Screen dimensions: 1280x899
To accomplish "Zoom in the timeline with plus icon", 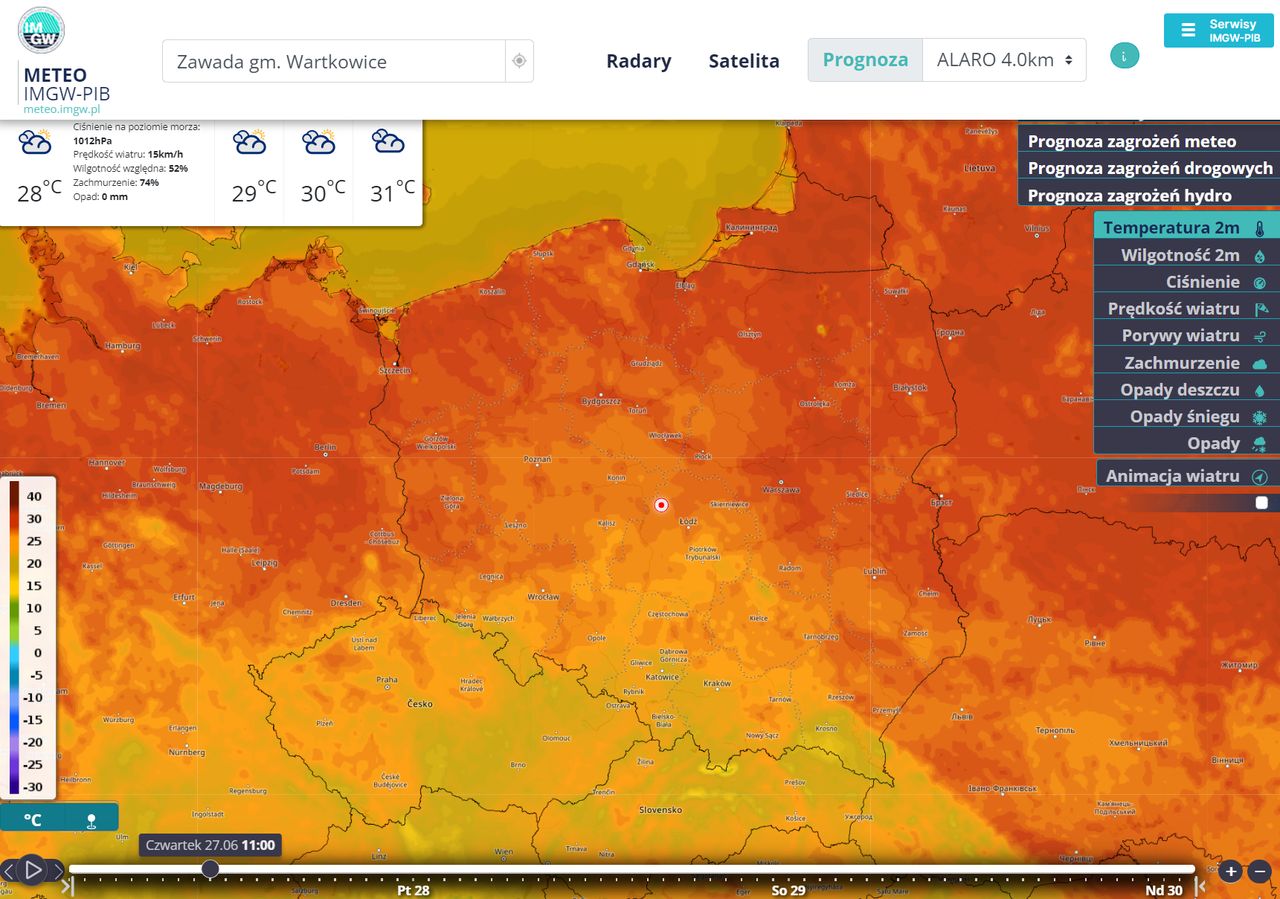I will tap(1231, 871).
